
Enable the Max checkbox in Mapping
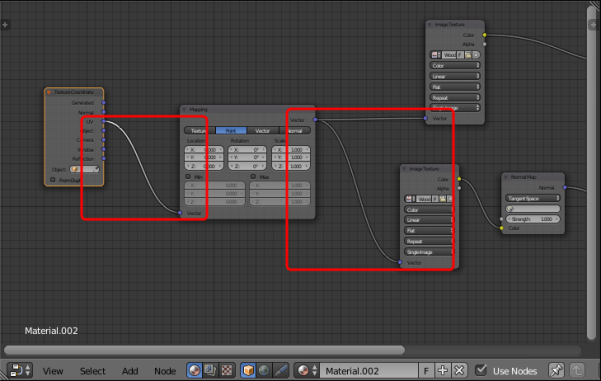253,177
